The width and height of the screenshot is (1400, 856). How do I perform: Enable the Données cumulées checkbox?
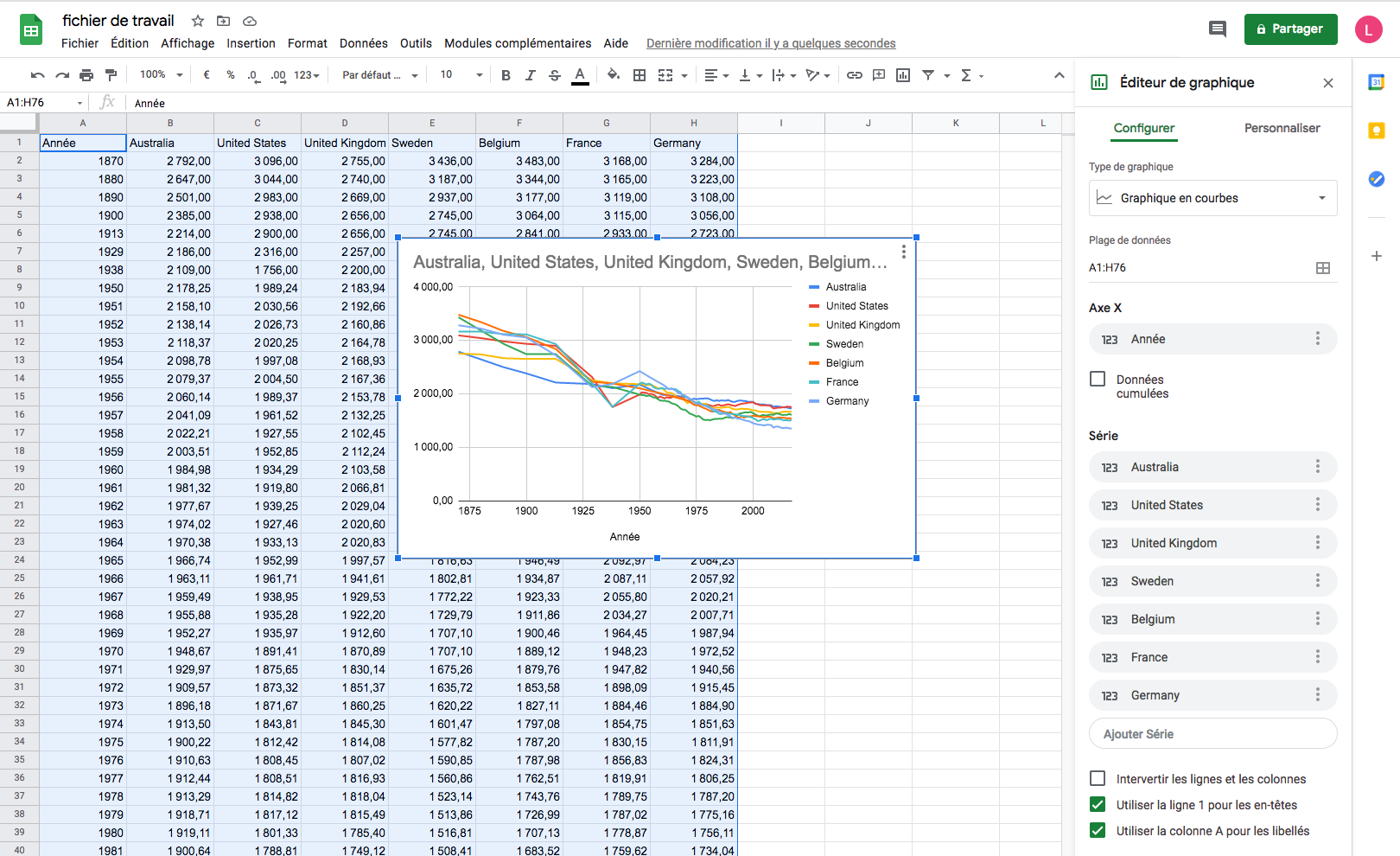1098,379
